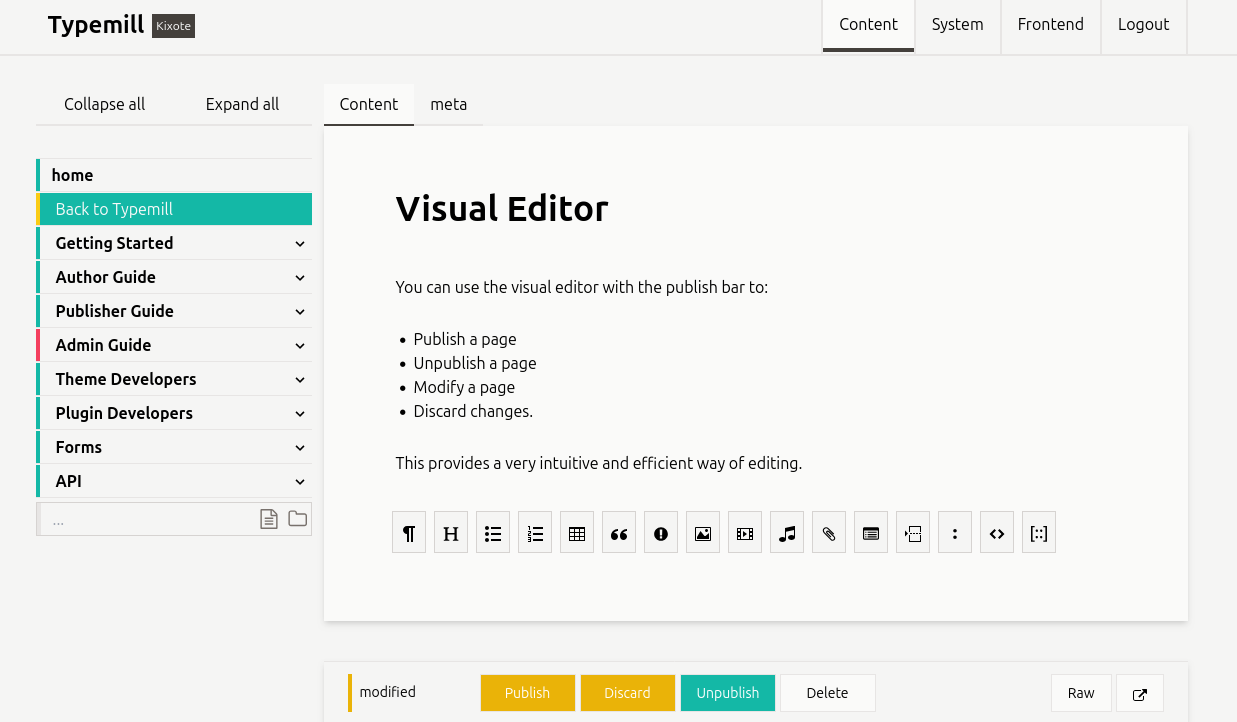
Task: Expand Plugin Developers chevron
Action: pyautogui.click(x=300, y=413)
